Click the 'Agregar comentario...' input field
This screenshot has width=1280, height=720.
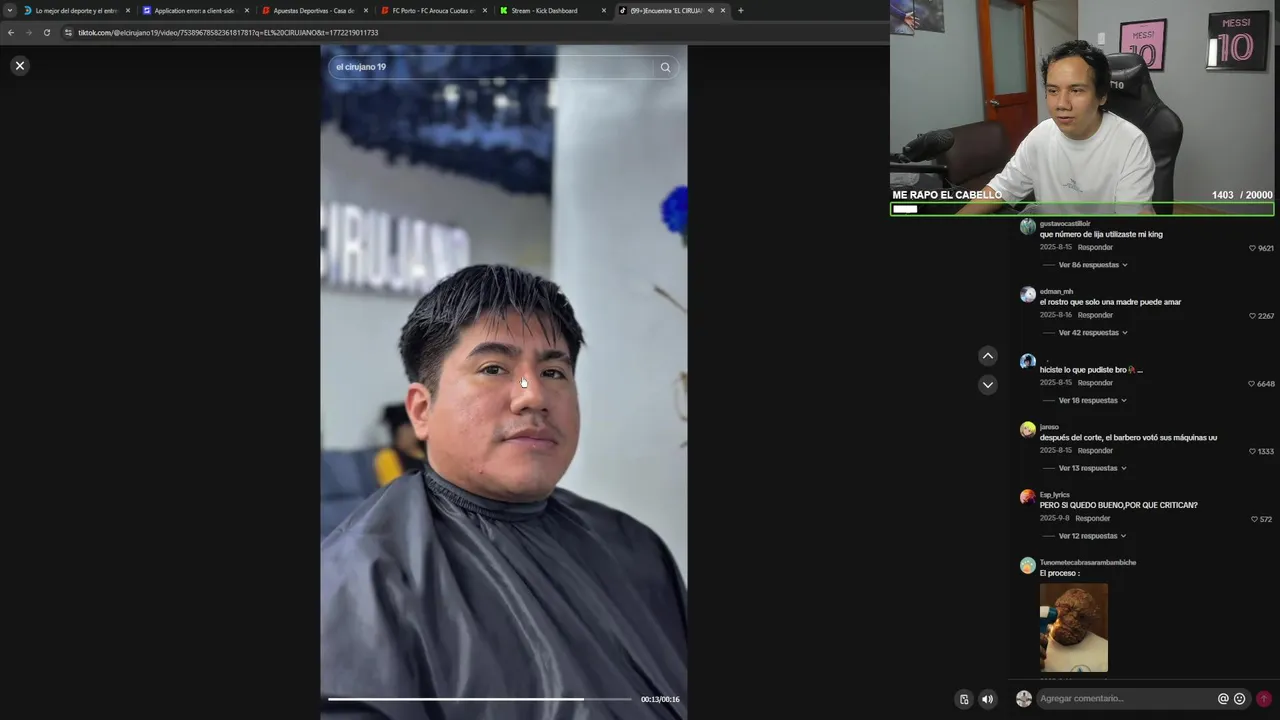pyautogui.click(x=1125, y=699)
